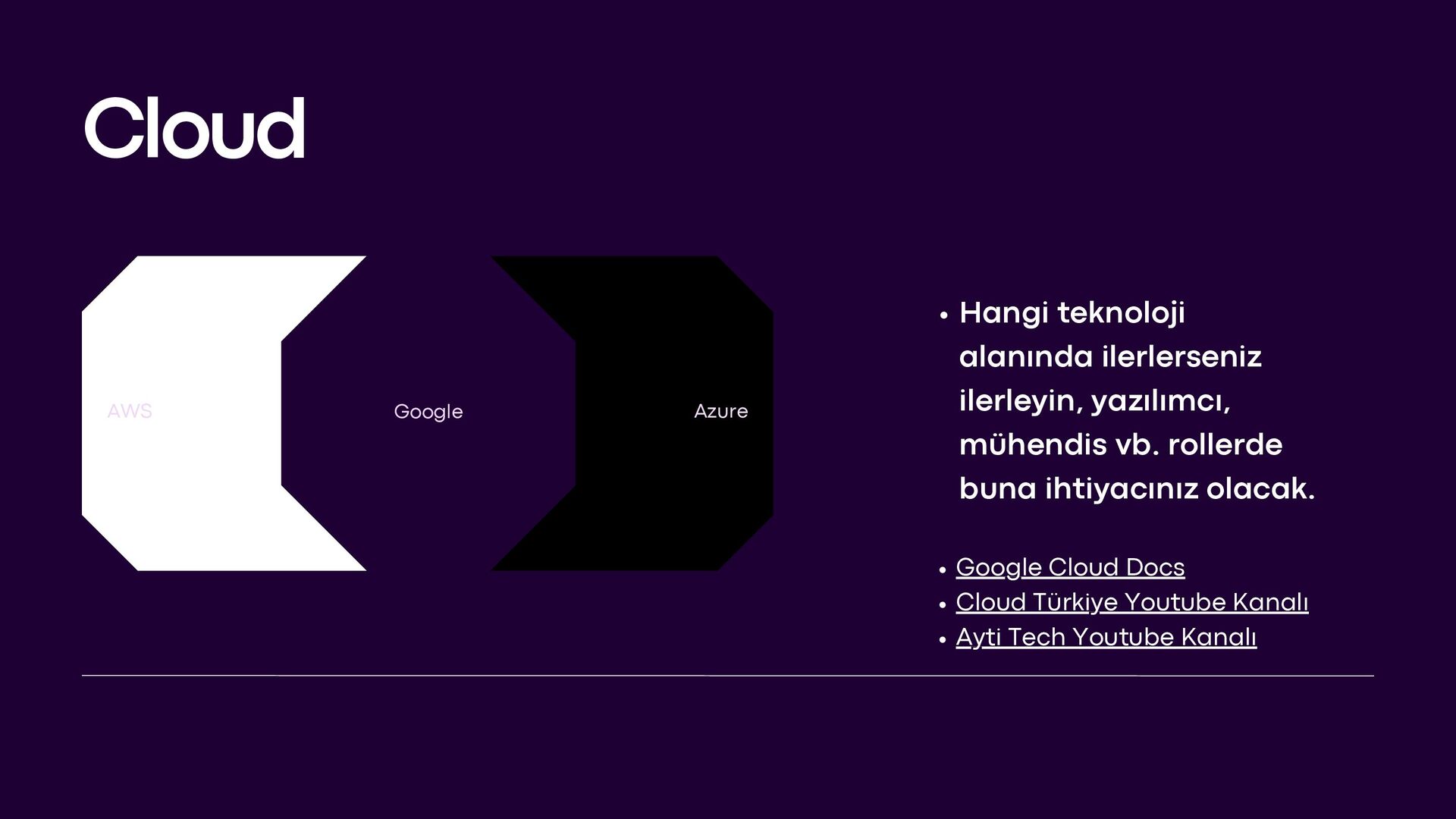Image resolution: width=1456 pixels, height=819 pixels.
Task: Click the line buna ihtiyacınız olacak
Action: (1136, 488)
